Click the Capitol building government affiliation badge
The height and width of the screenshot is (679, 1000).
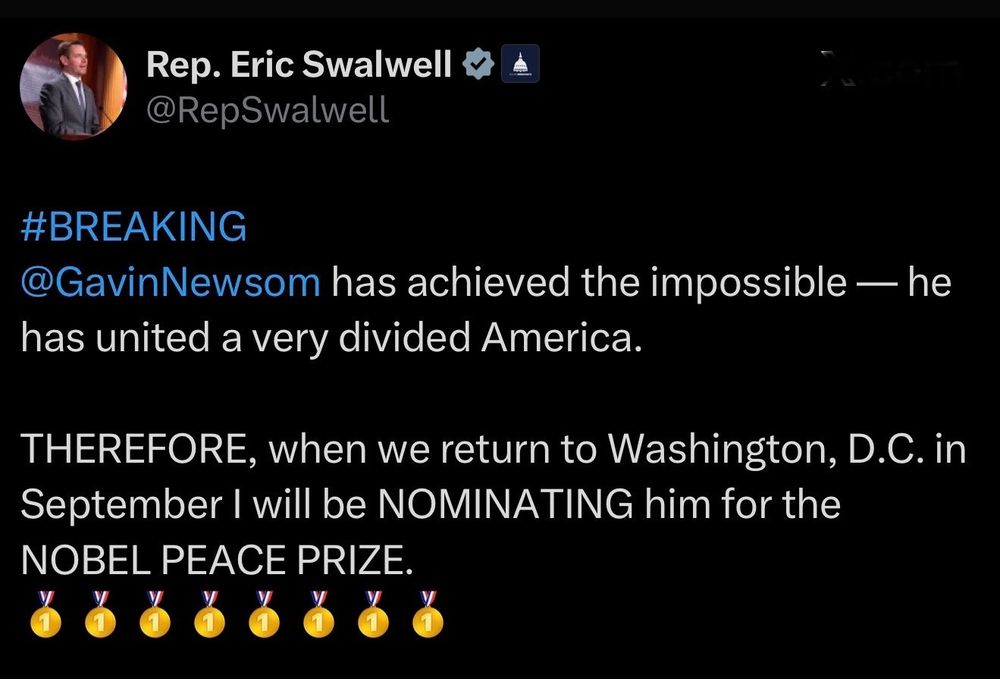coord(520,64)
